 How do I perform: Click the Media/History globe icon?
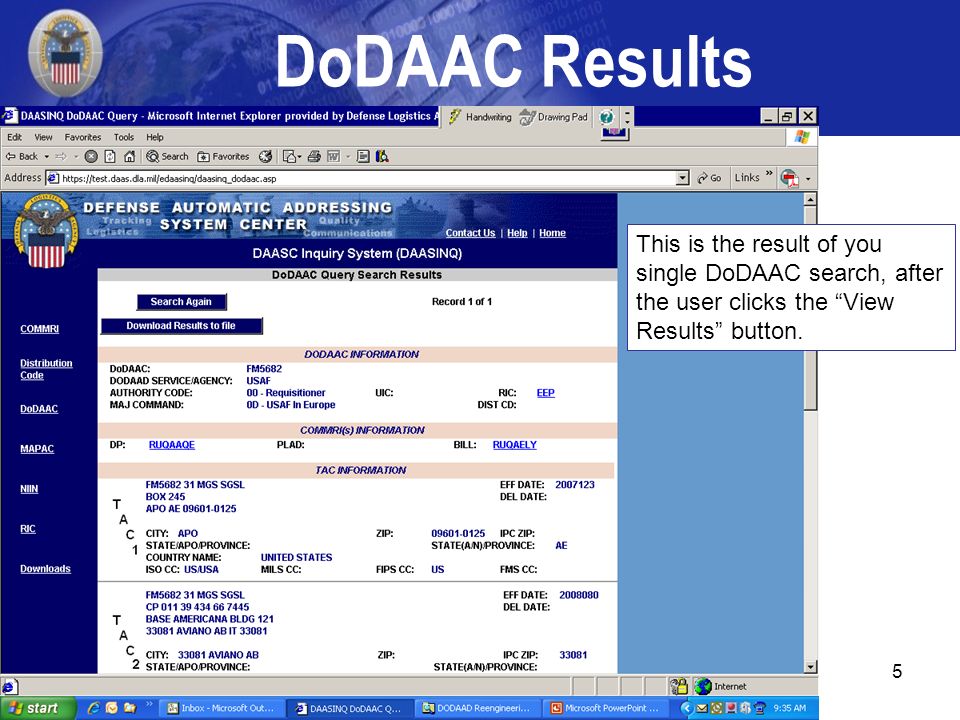click(x=265, y=157)
